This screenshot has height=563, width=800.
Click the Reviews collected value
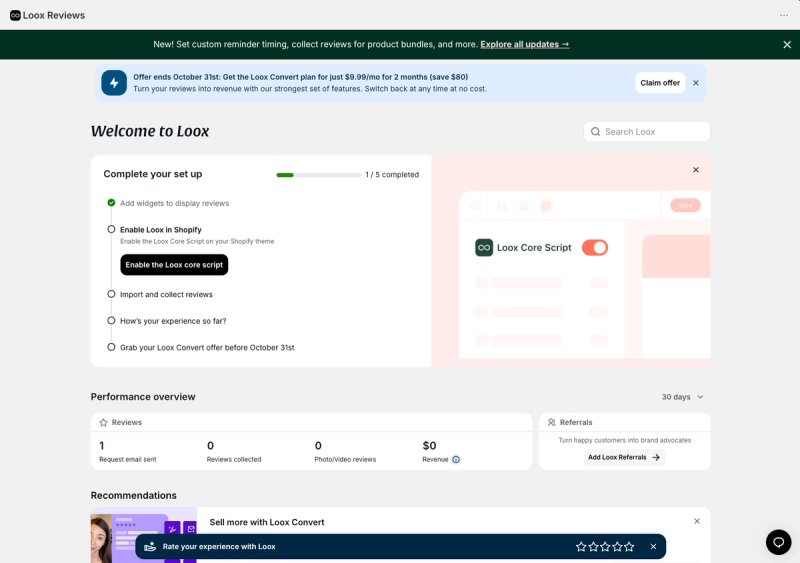tap(210, 446)
